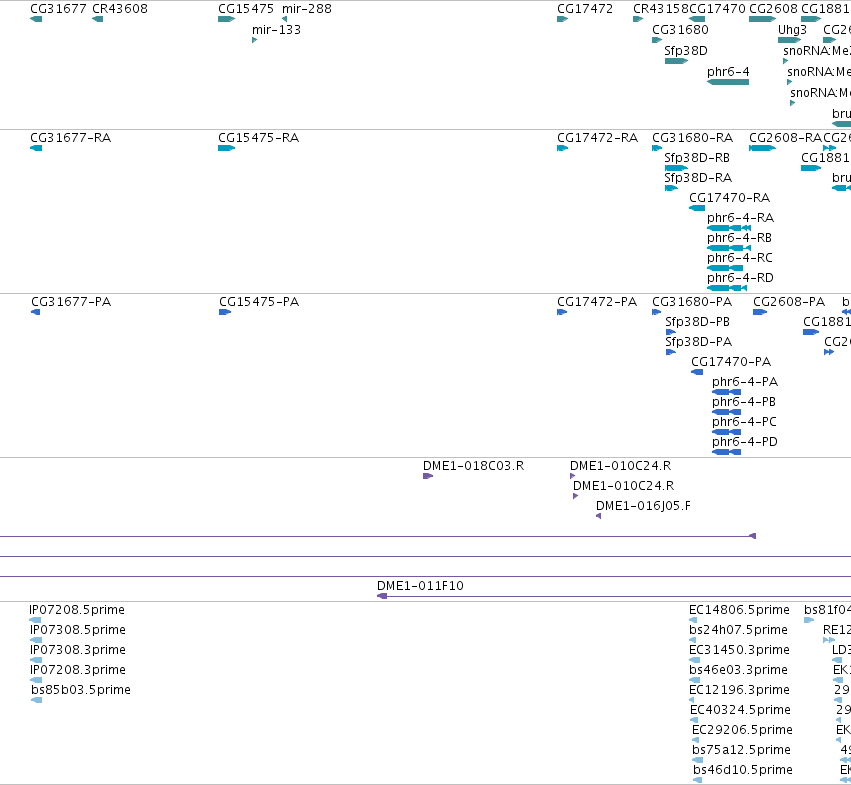Image resolution: width=851 pixels, height=785 pixels.
Task: Click the CG31677-PA protein label
Action: point(71,302)
